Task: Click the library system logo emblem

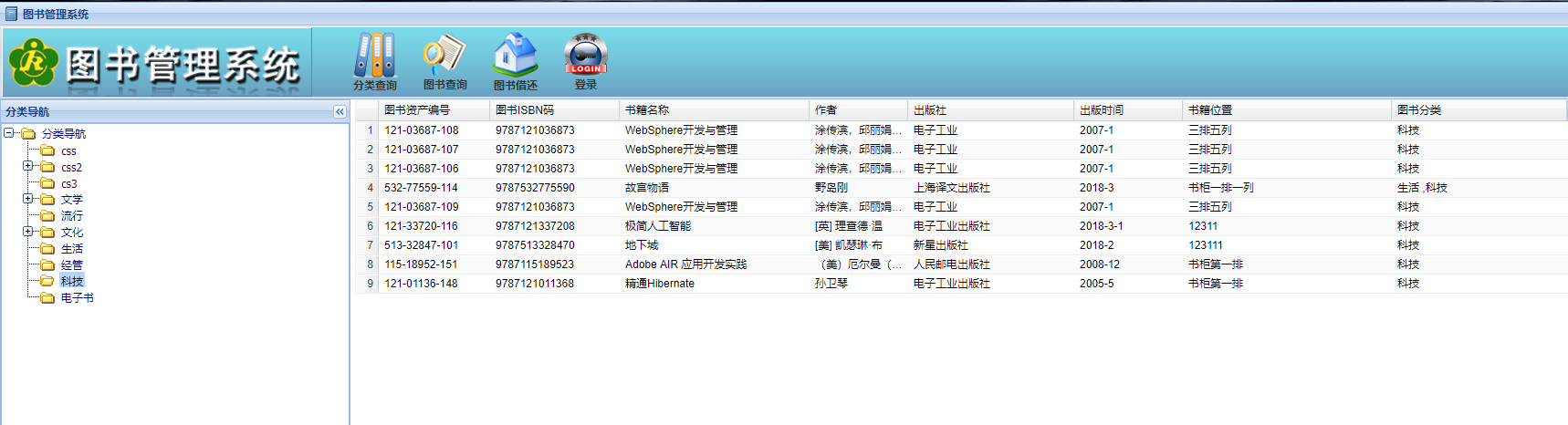Action: (x=34, y=62)
